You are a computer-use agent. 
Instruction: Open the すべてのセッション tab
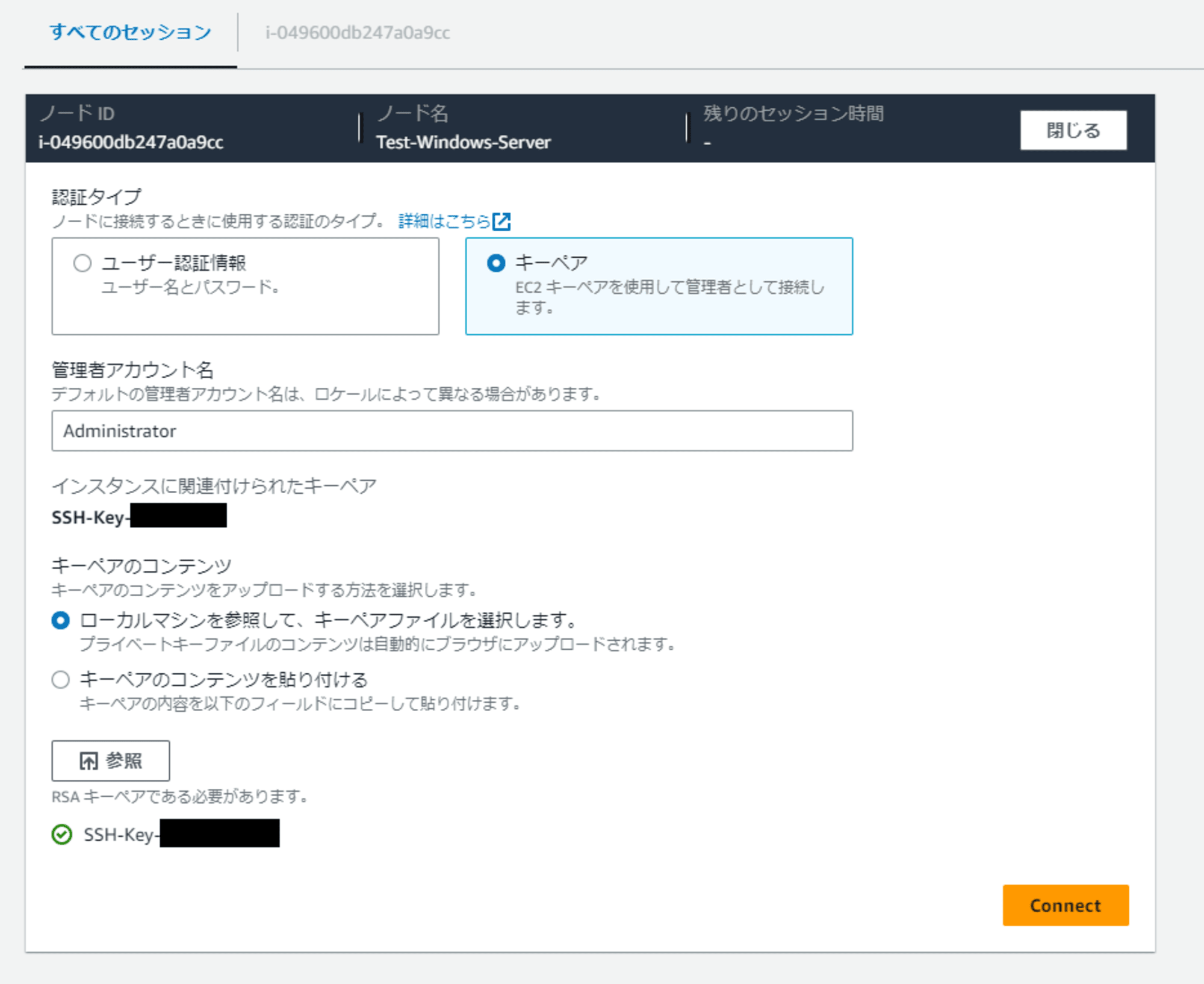tap(131, 33)
